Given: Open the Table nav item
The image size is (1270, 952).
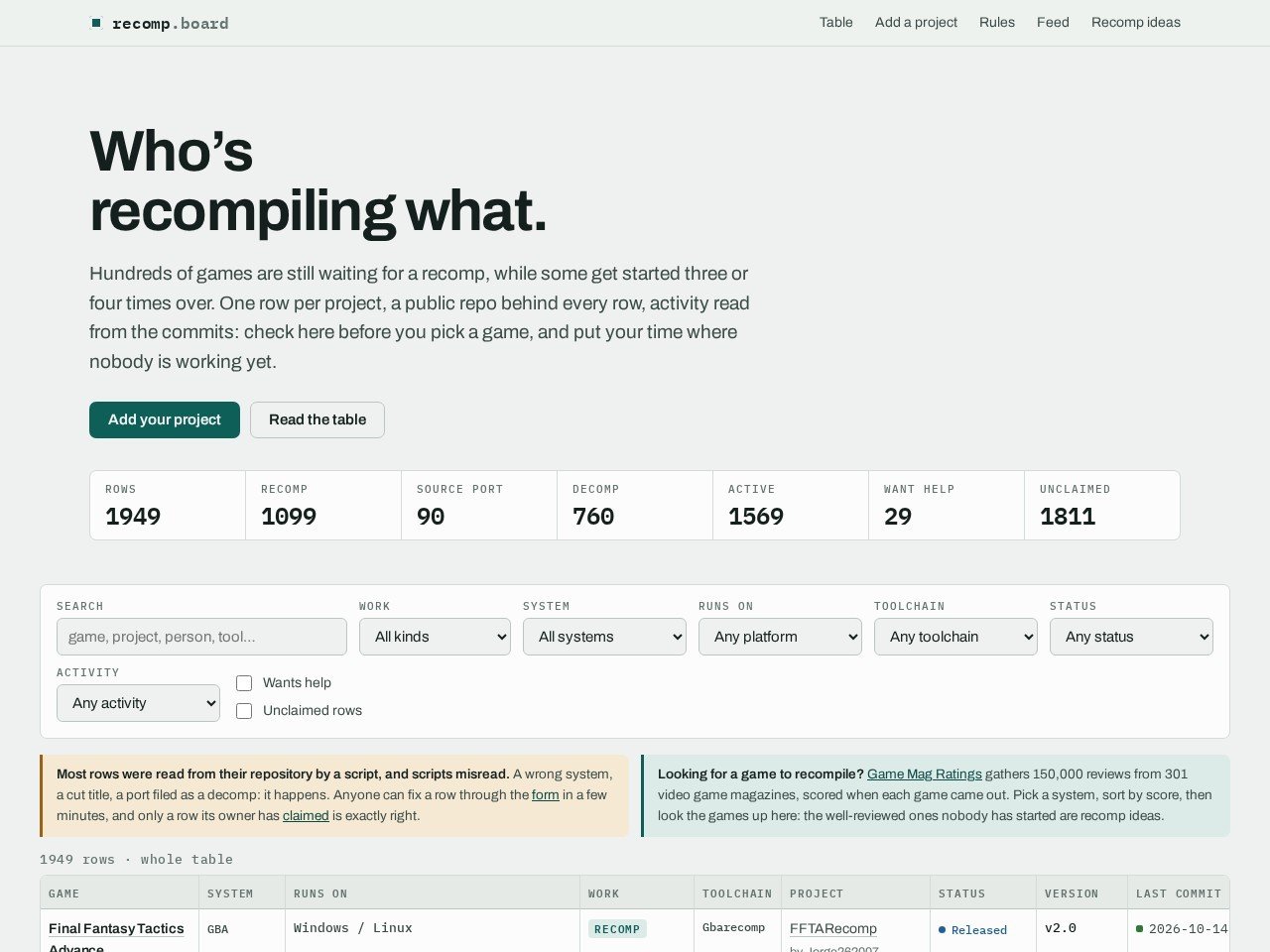Looking at the screenshot, I should (x=835, y=22).
